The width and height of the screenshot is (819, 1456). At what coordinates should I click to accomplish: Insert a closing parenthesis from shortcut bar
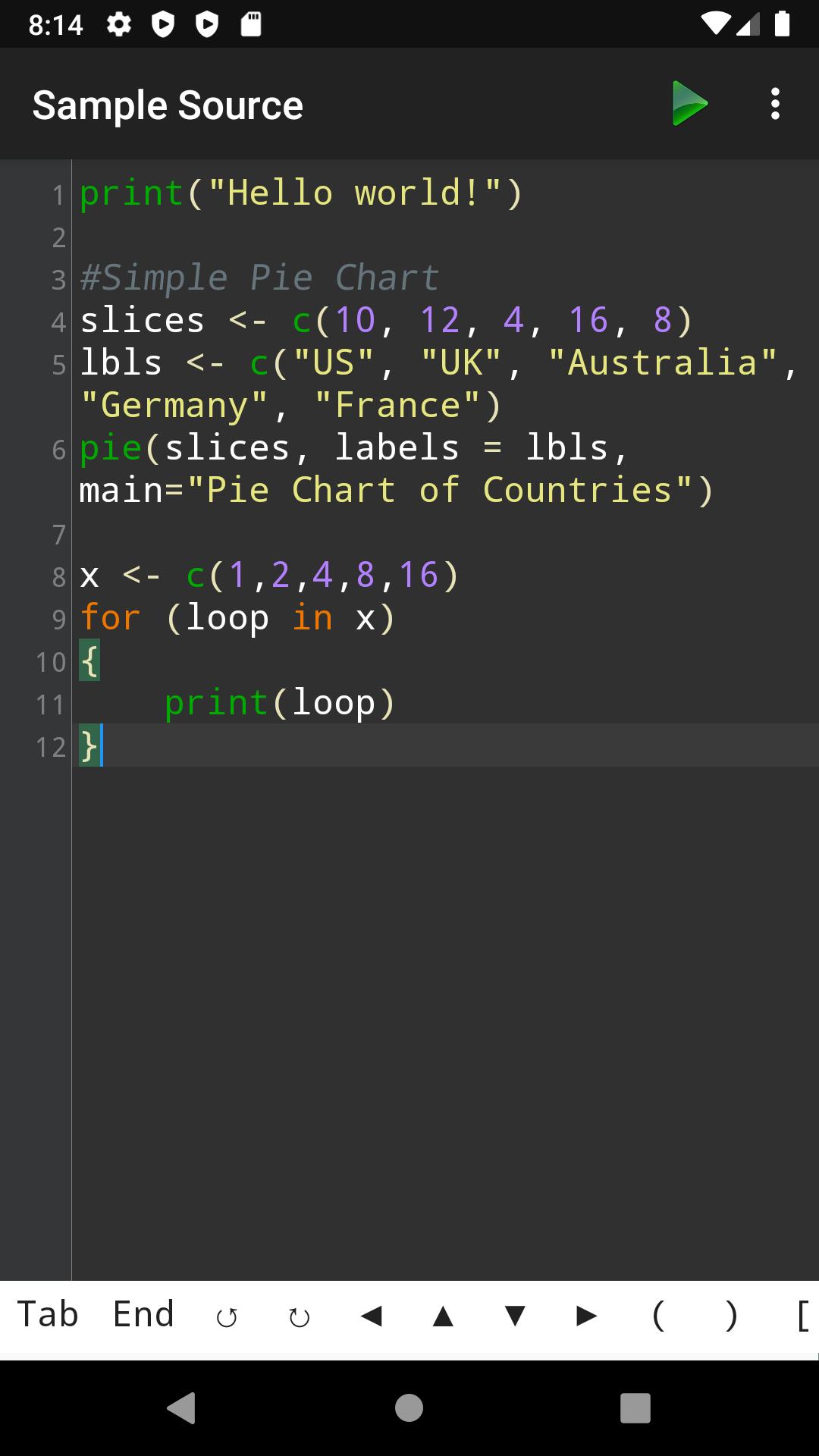(x=730, y=1316)
